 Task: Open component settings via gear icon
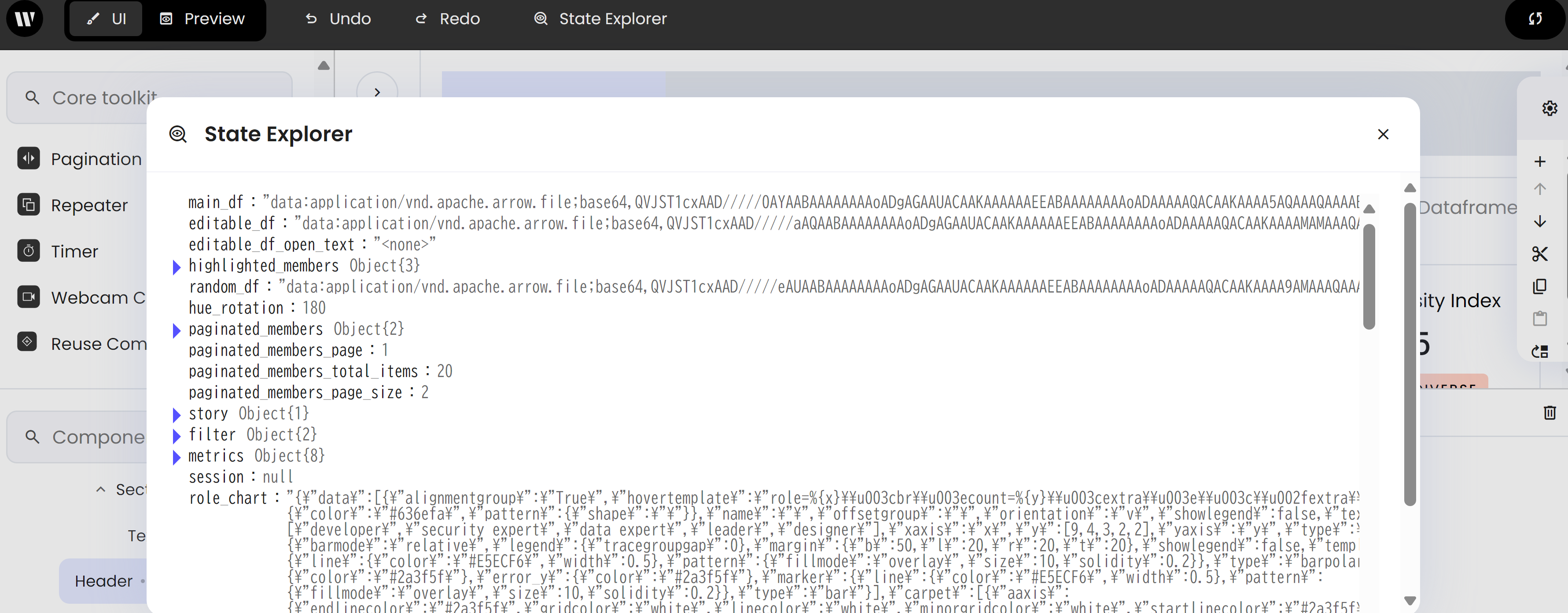(x=1550, y=108)
